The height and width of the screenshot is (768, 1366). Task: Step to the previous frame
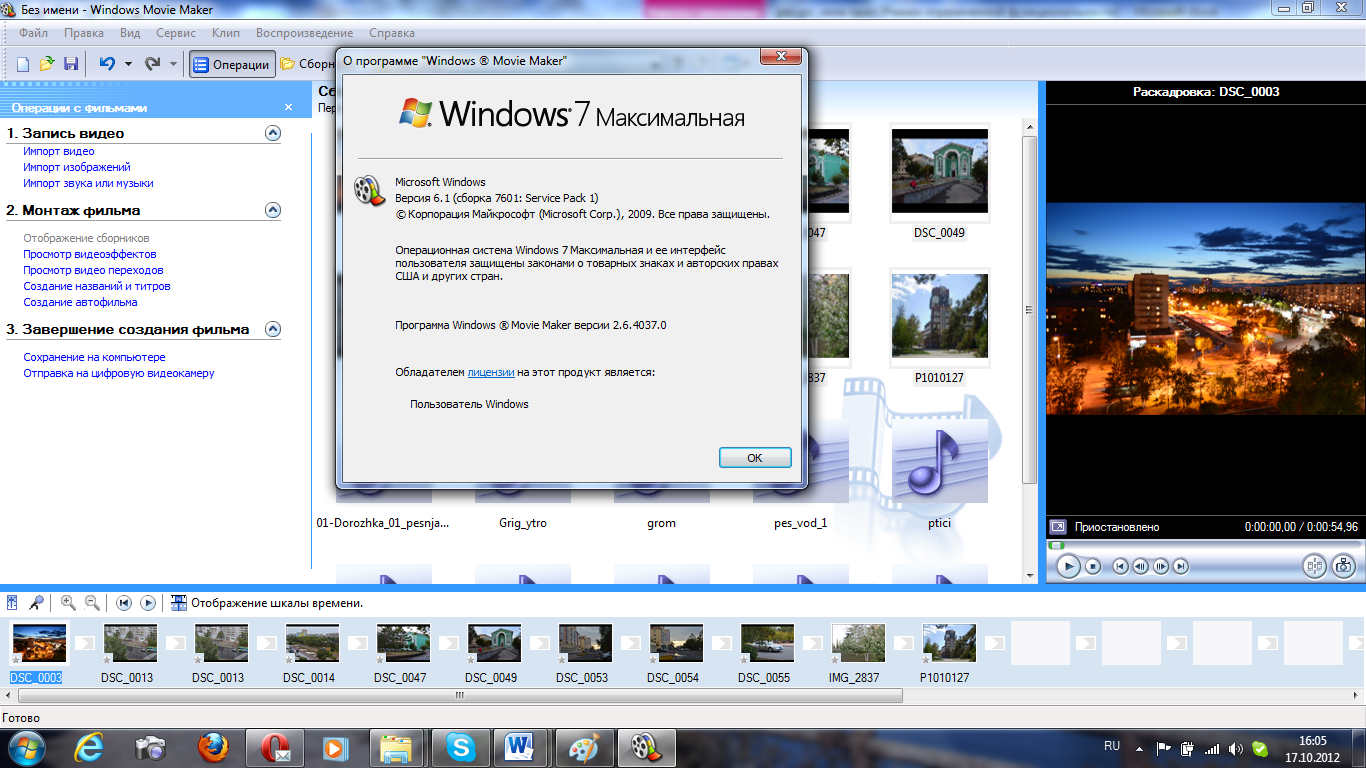[1141, 566]
